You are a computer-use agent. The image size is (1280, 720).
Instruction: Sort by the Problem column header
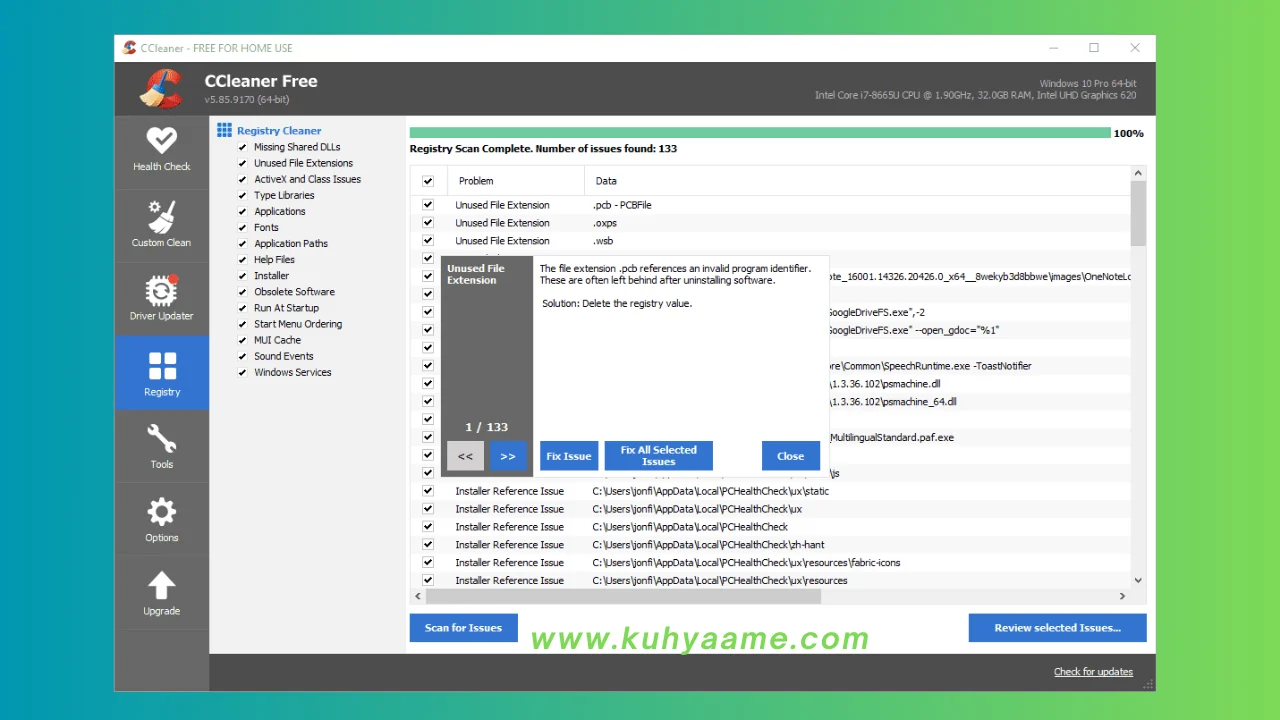coord(516,181)
